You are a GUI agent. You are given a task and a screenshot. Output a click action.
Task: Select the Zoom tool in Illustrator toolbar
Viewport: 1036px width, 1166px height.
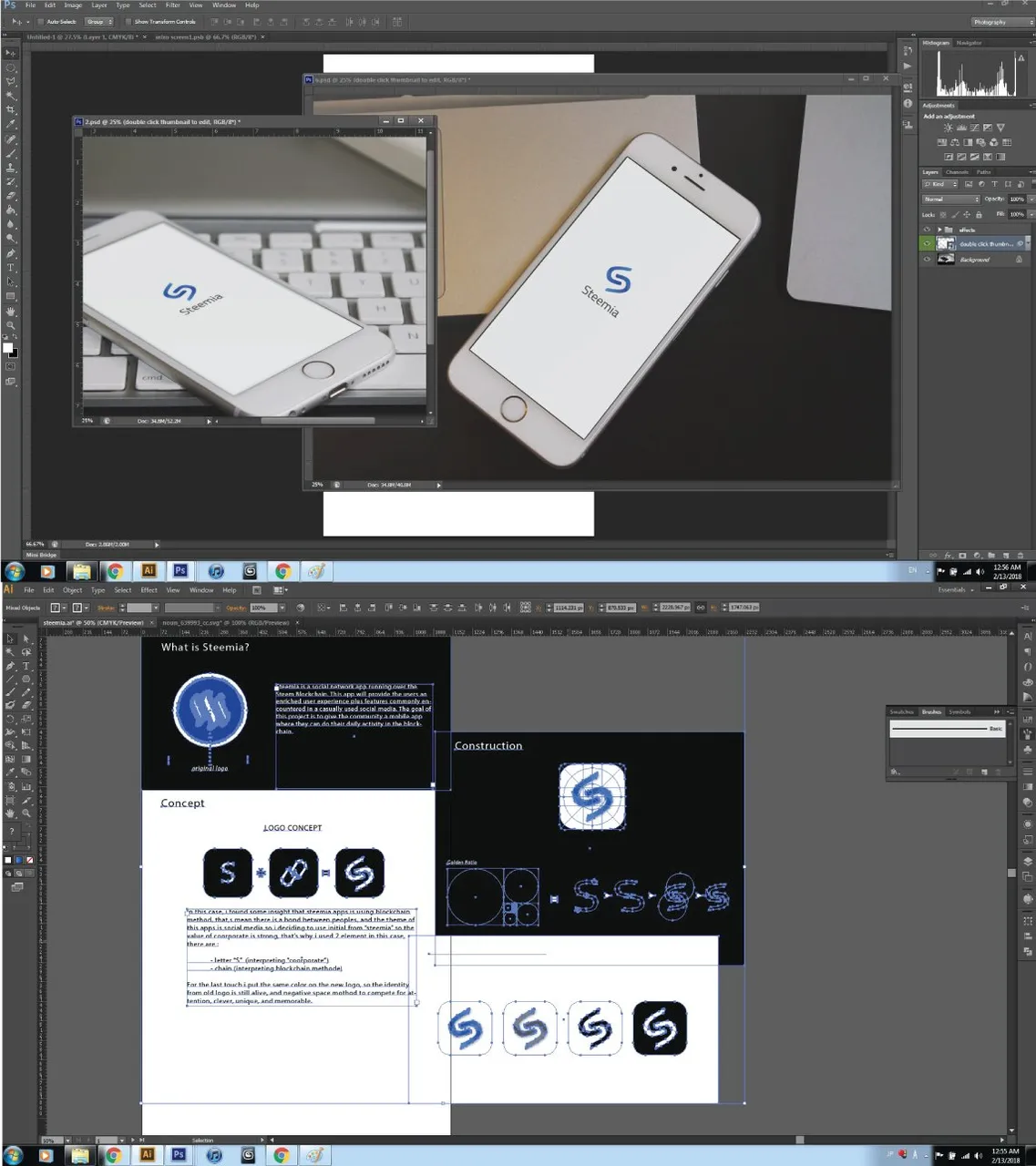pyautogui.click(x=26, y=813)
